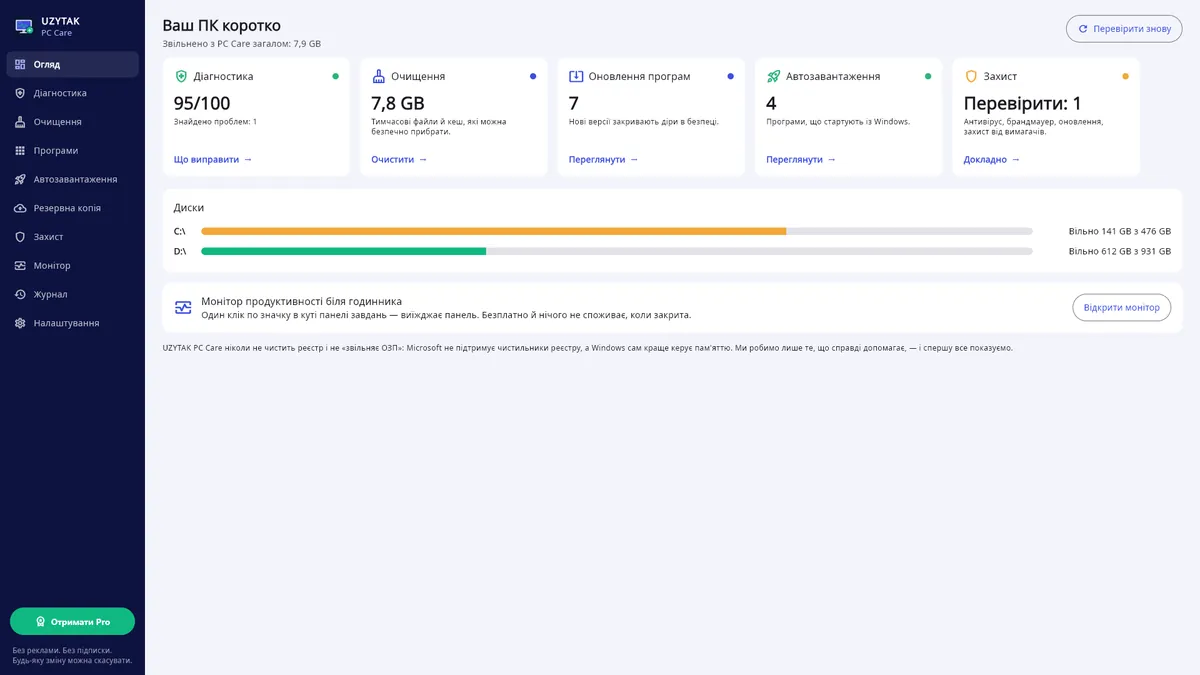Click the Діагностика shield icon in sidebar
The height and width of the screenshot is (675, 1200).
click(20, 93)
